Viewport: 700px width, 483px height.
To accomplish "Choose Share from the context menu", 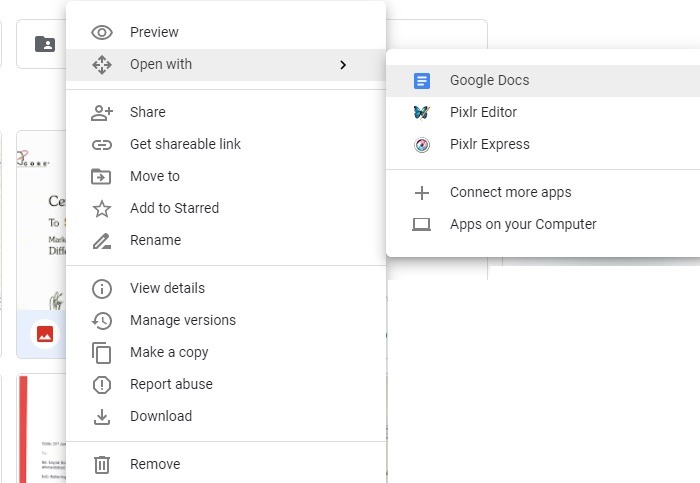I will tap(226, 112).
